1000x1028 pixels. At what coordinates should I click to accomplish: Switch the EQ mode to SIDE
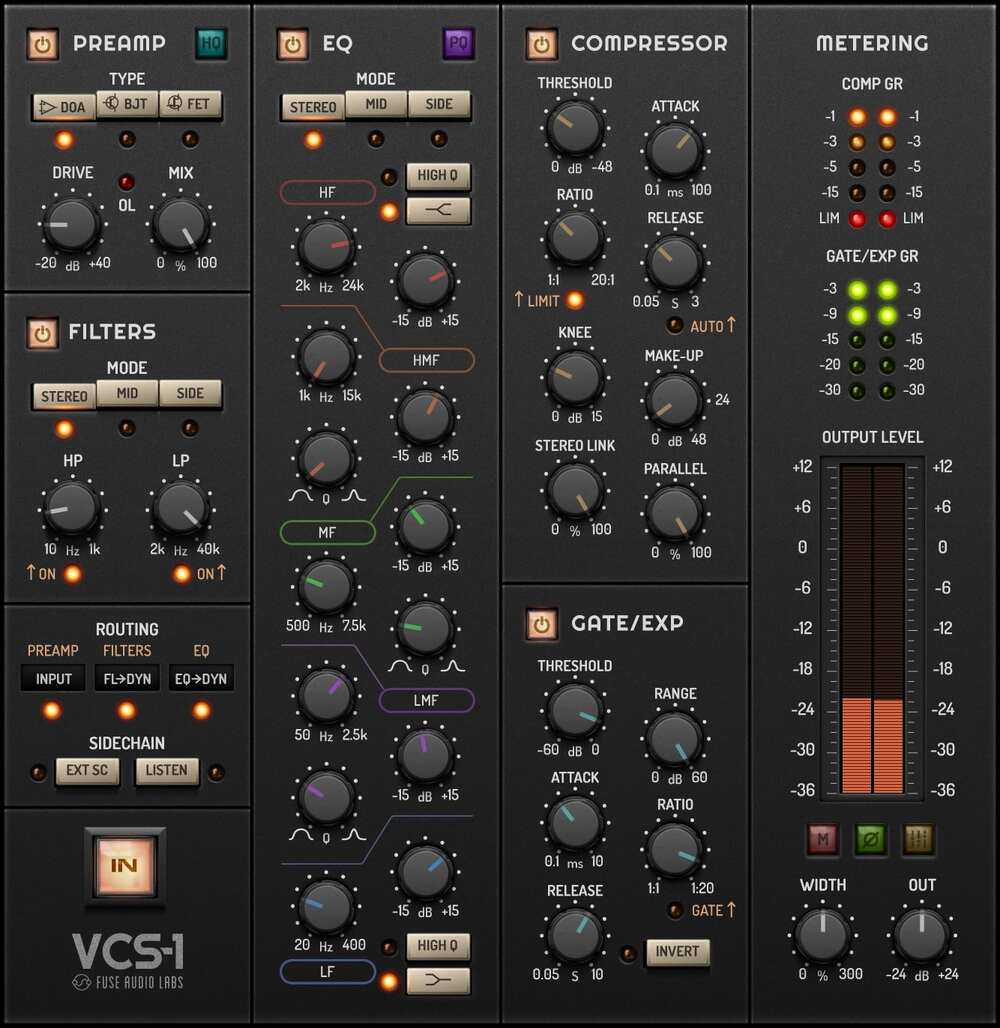440,104
